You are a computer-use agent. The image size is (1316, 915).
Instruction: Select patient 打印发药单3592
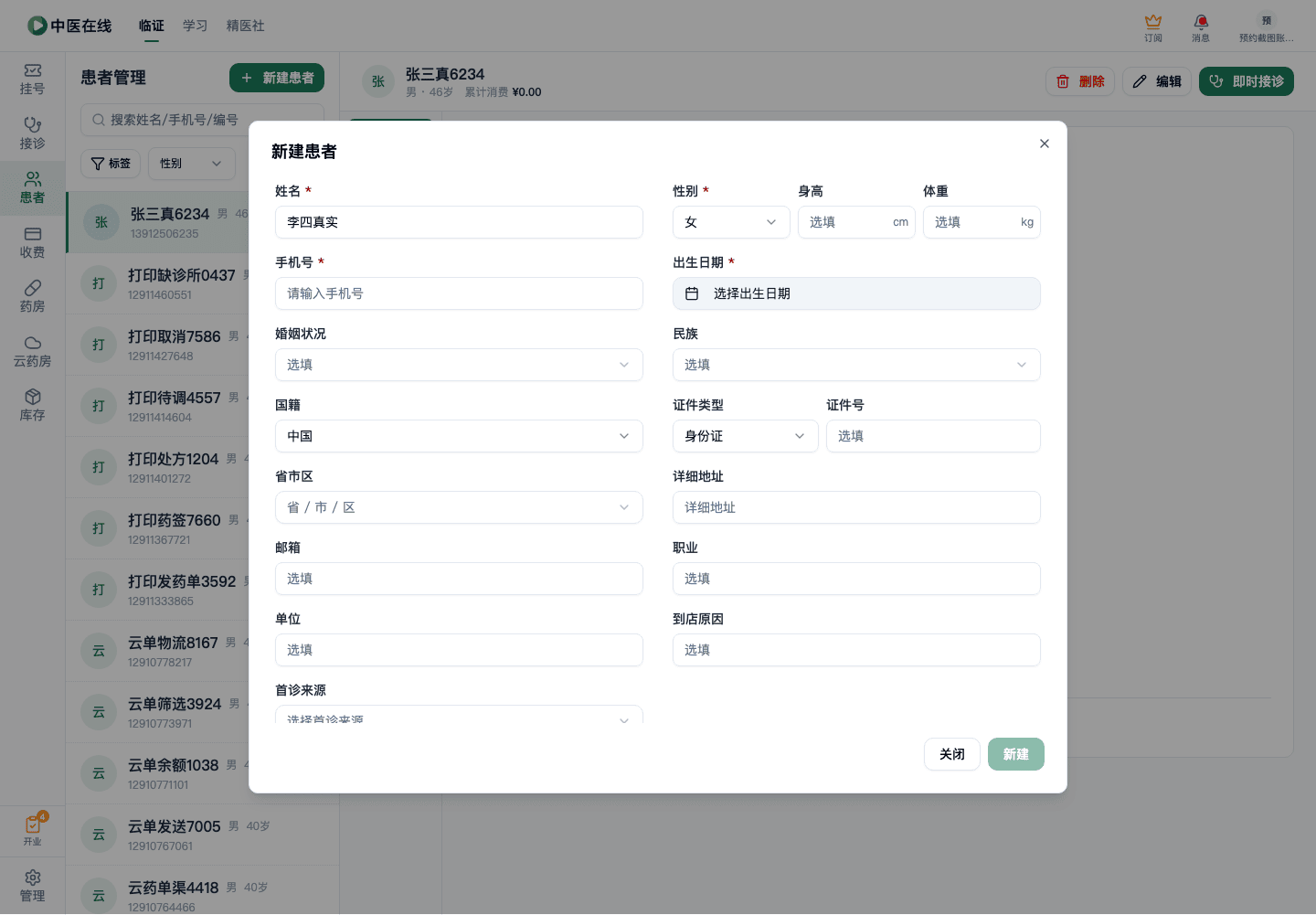(x=157, y=590)
